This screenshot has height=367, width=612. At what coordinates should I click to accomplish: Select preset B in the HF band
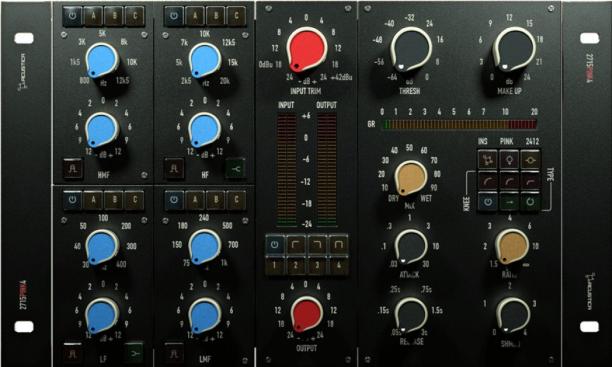(x=216, y=16)
